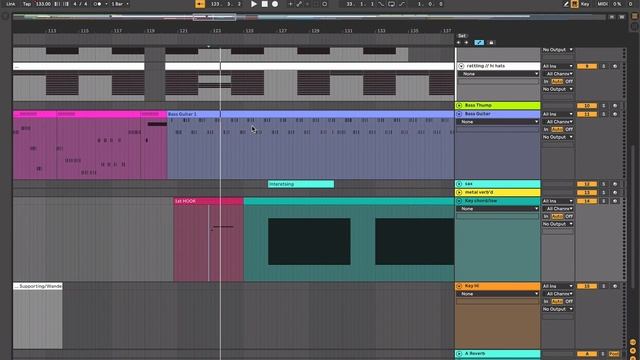Select the Interesting clip on sax track

pos(301,184)
